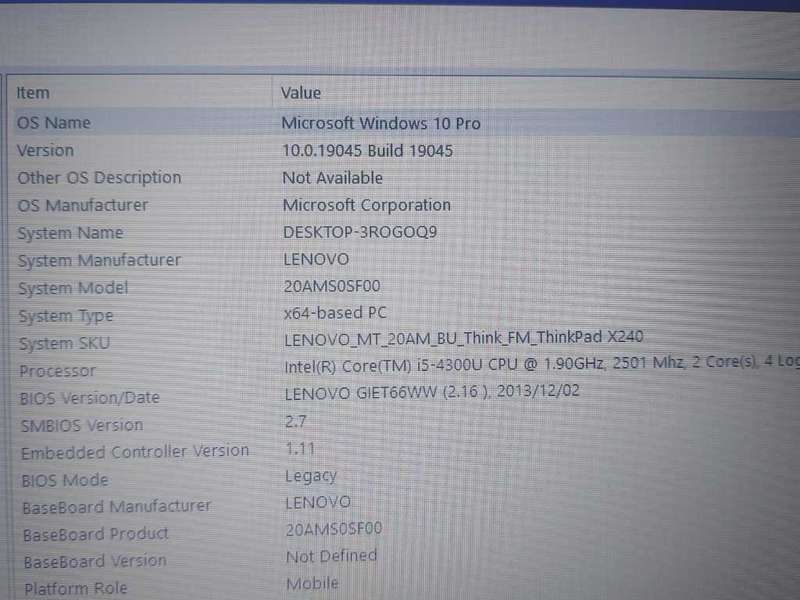
Task: Click the LENOVO GIET66WW BIOS value
Action: click(x=432, y=392)
